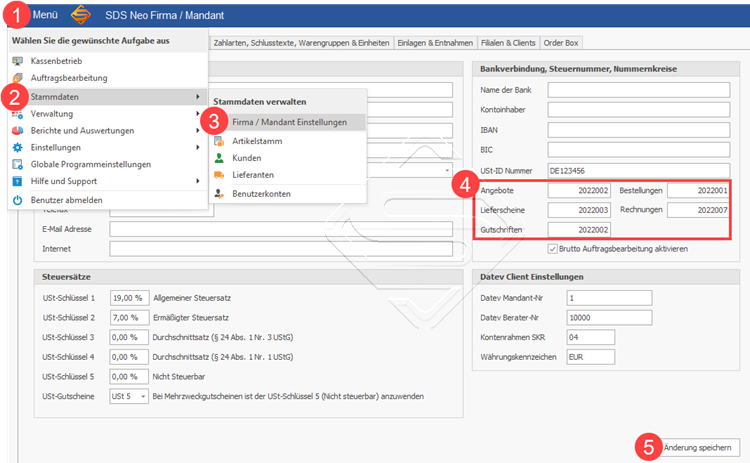The image size is (750, 463).
Task: Click the orange Lieferanten truck icon
Action: point(219,175)
